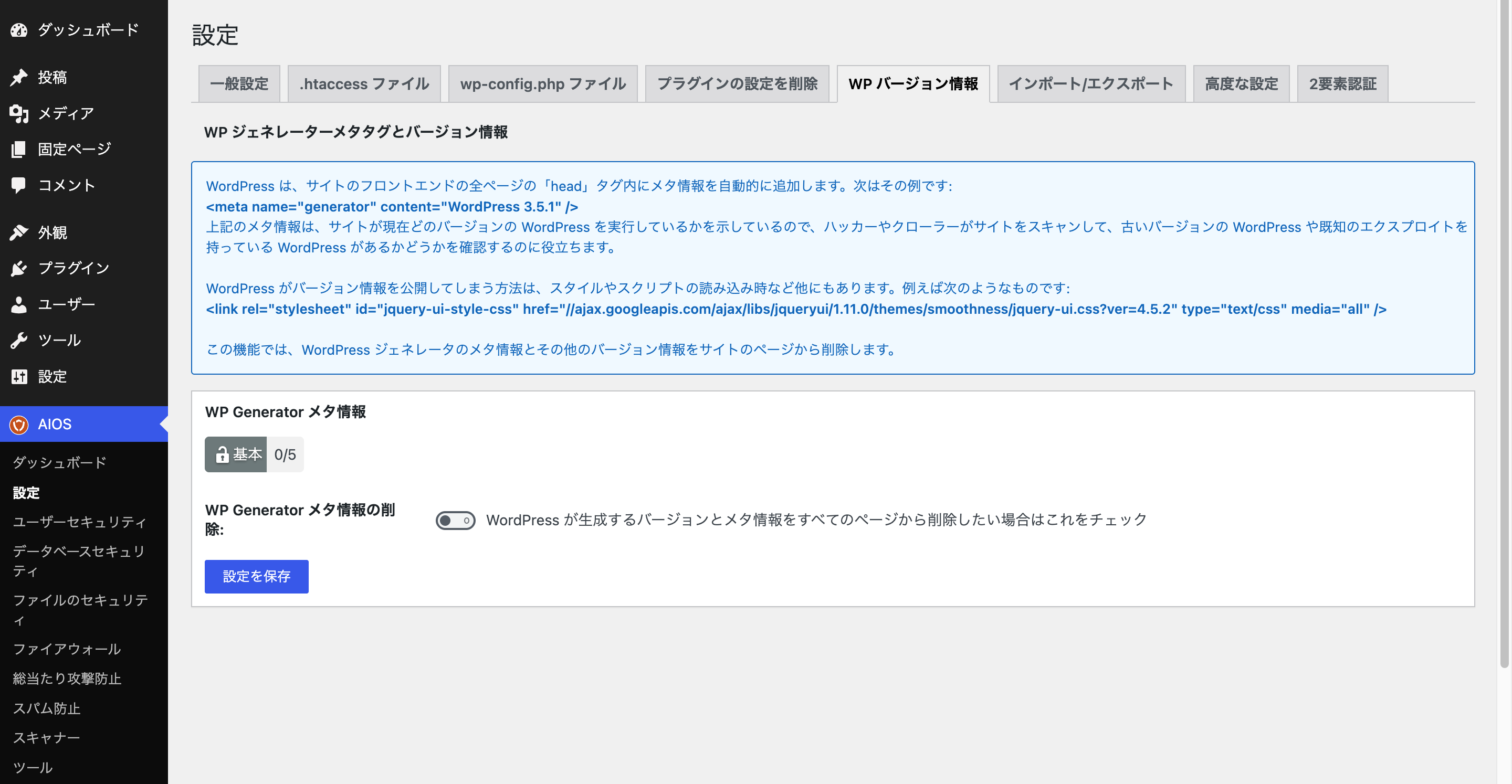Open the インポート/エクスポート tab

pyautogui.click(x=1091, y=84)
